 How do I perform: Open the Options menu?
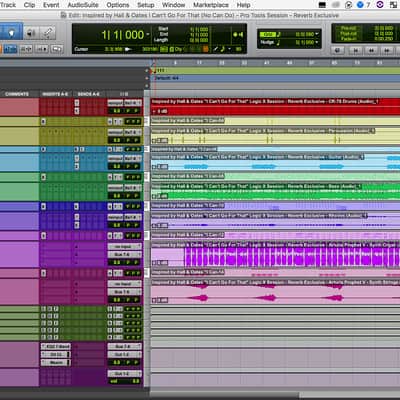click(118, 5)
